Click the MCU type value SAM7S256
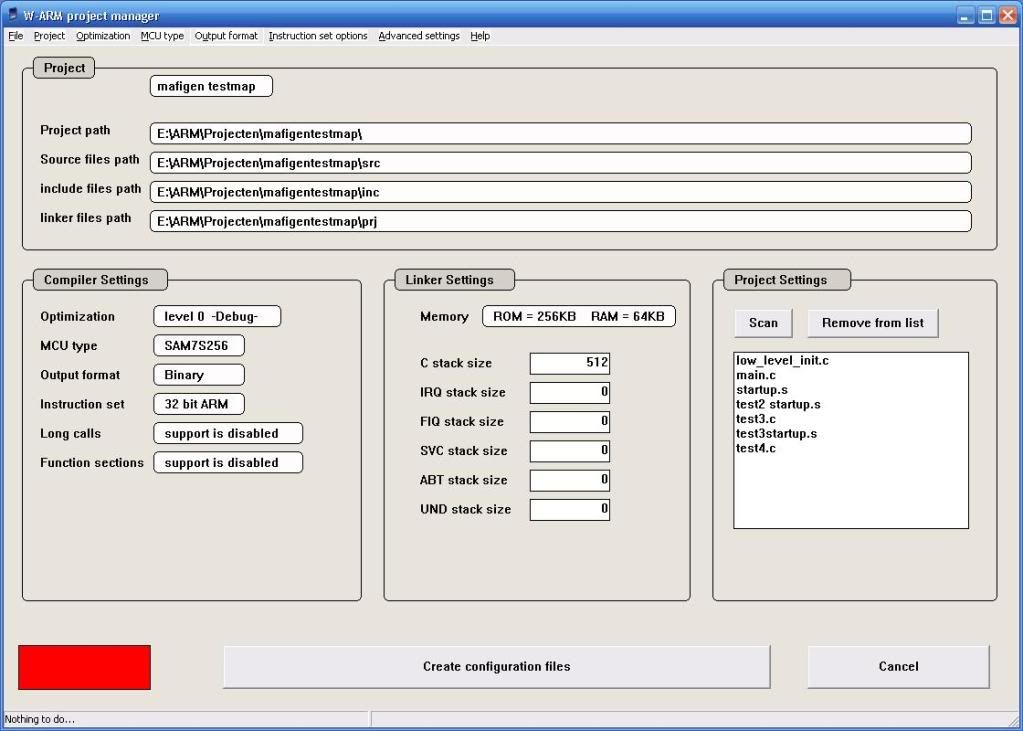Image resolution: width=1023 pixels, height=731 pixels. click(199, 346)
